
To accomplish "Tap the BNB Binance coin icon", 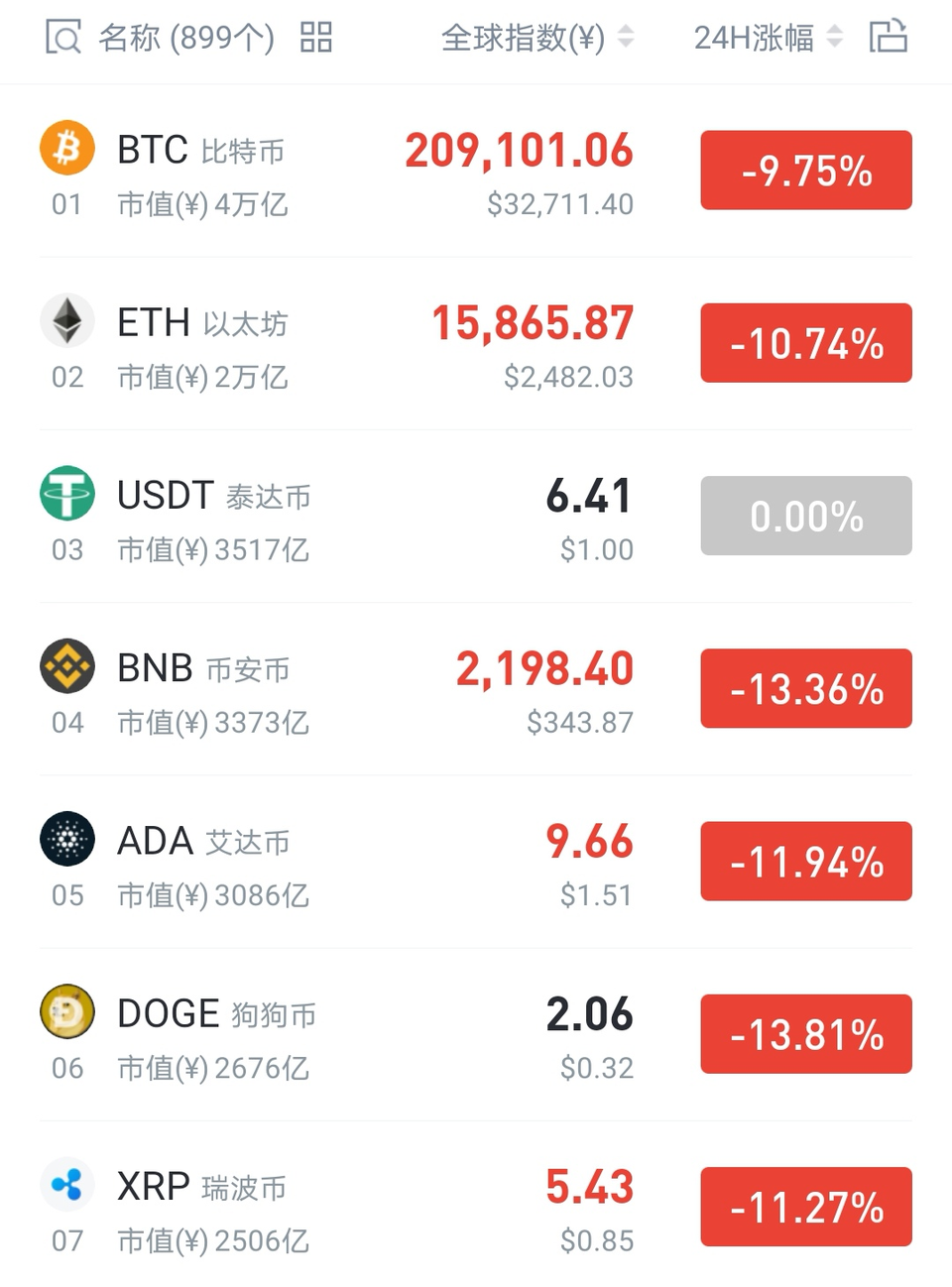I will tap(67, 666).
